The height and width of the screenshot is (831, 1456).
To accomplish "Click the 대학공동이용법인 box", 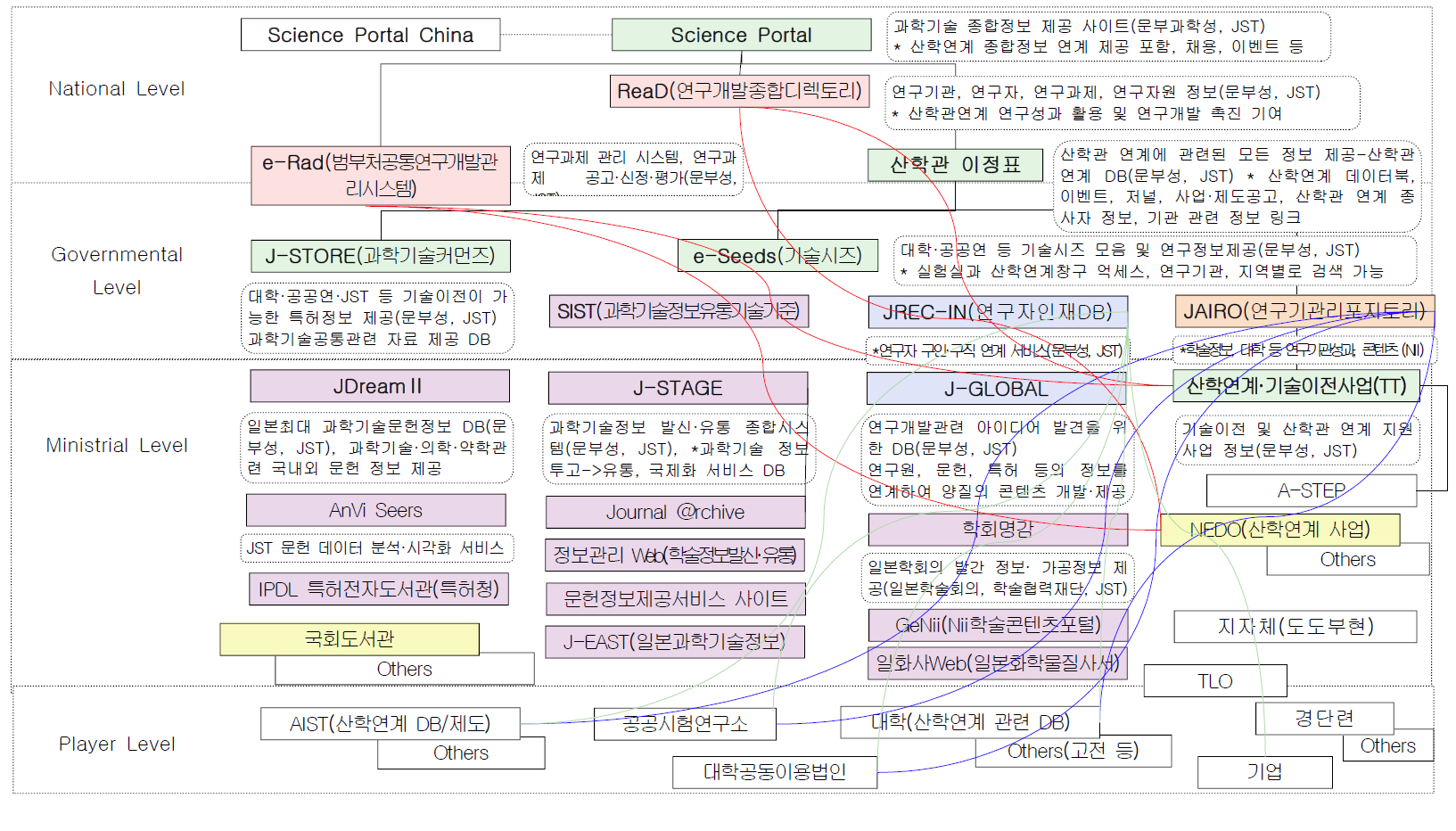I will coord(775,772).
